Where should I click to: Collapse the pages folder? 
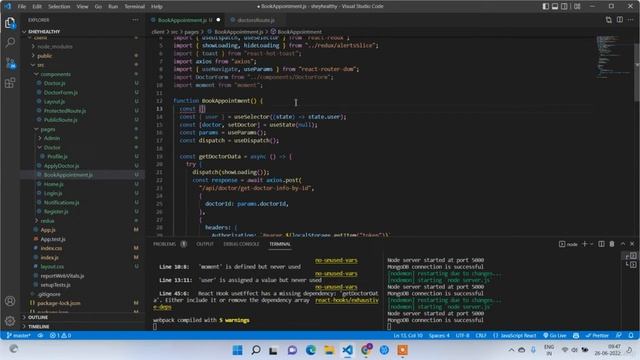pyautogui.click(x=48, y=129)
